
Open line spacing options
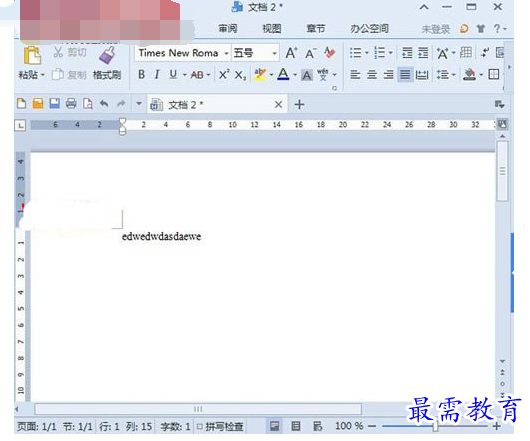point(442,74)
